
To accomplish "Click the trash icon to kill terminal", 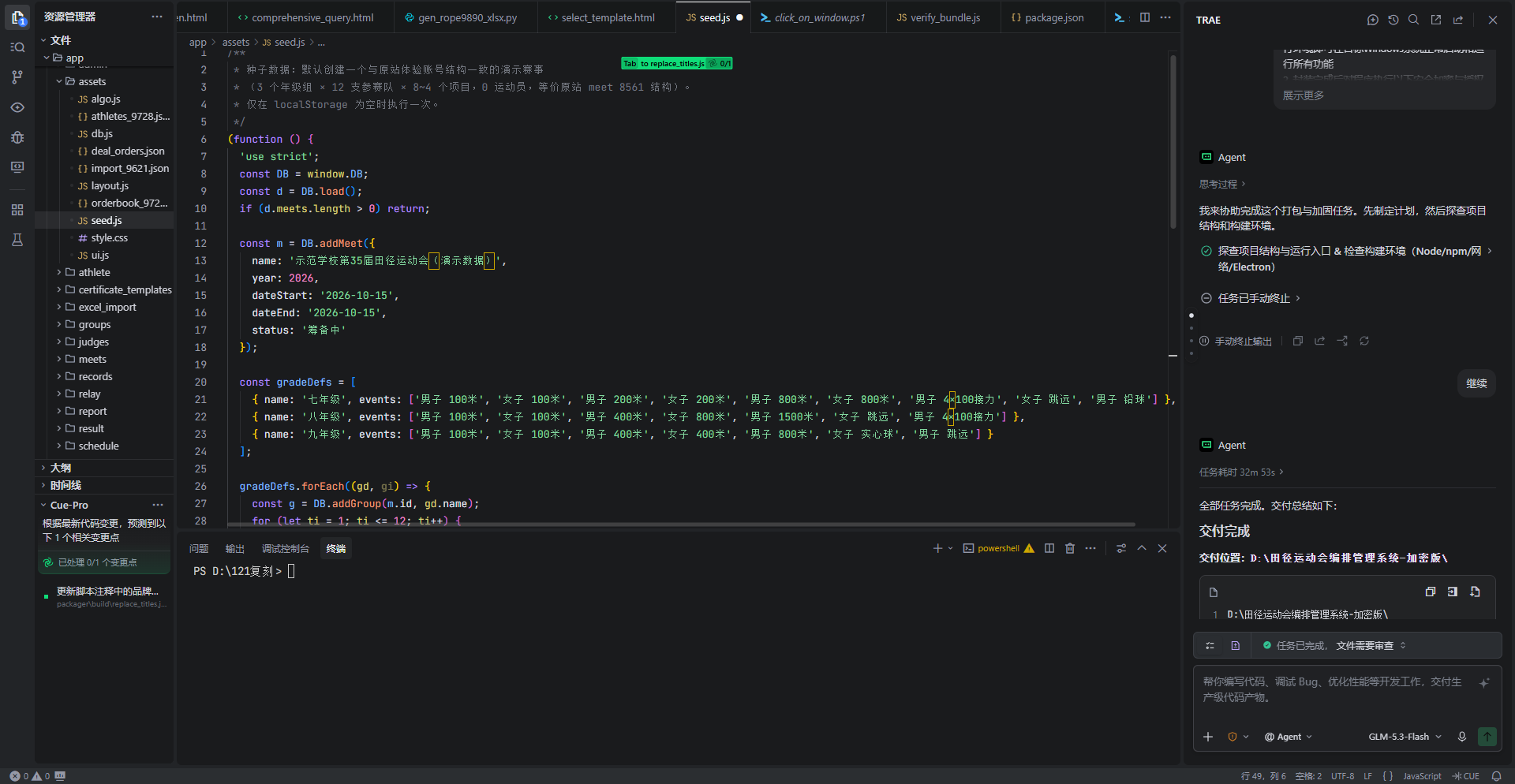I will [x=1070, y=548].
